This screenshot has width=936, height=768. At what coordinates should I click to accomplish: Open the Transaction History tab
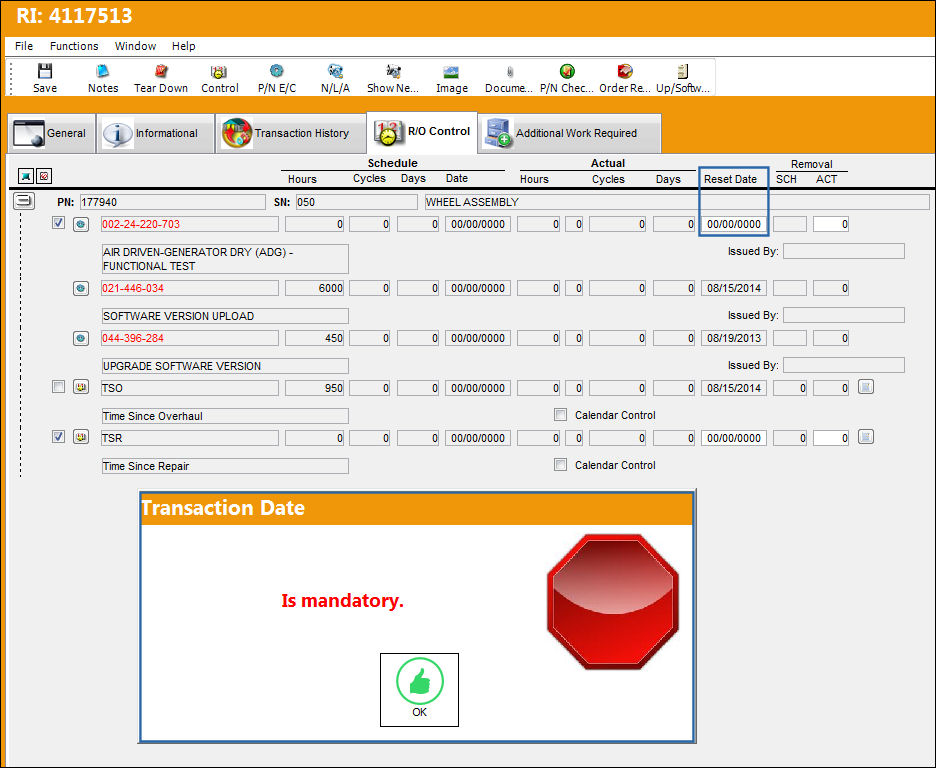[x=291, y=133]
